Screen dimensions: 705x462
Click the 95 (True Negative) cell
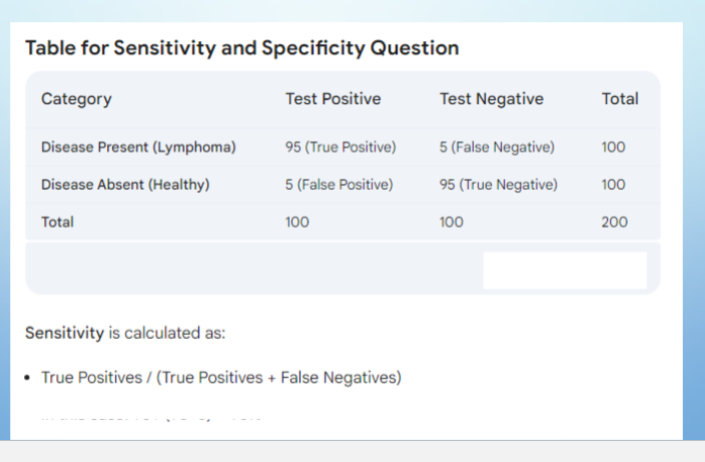[498, 185]
